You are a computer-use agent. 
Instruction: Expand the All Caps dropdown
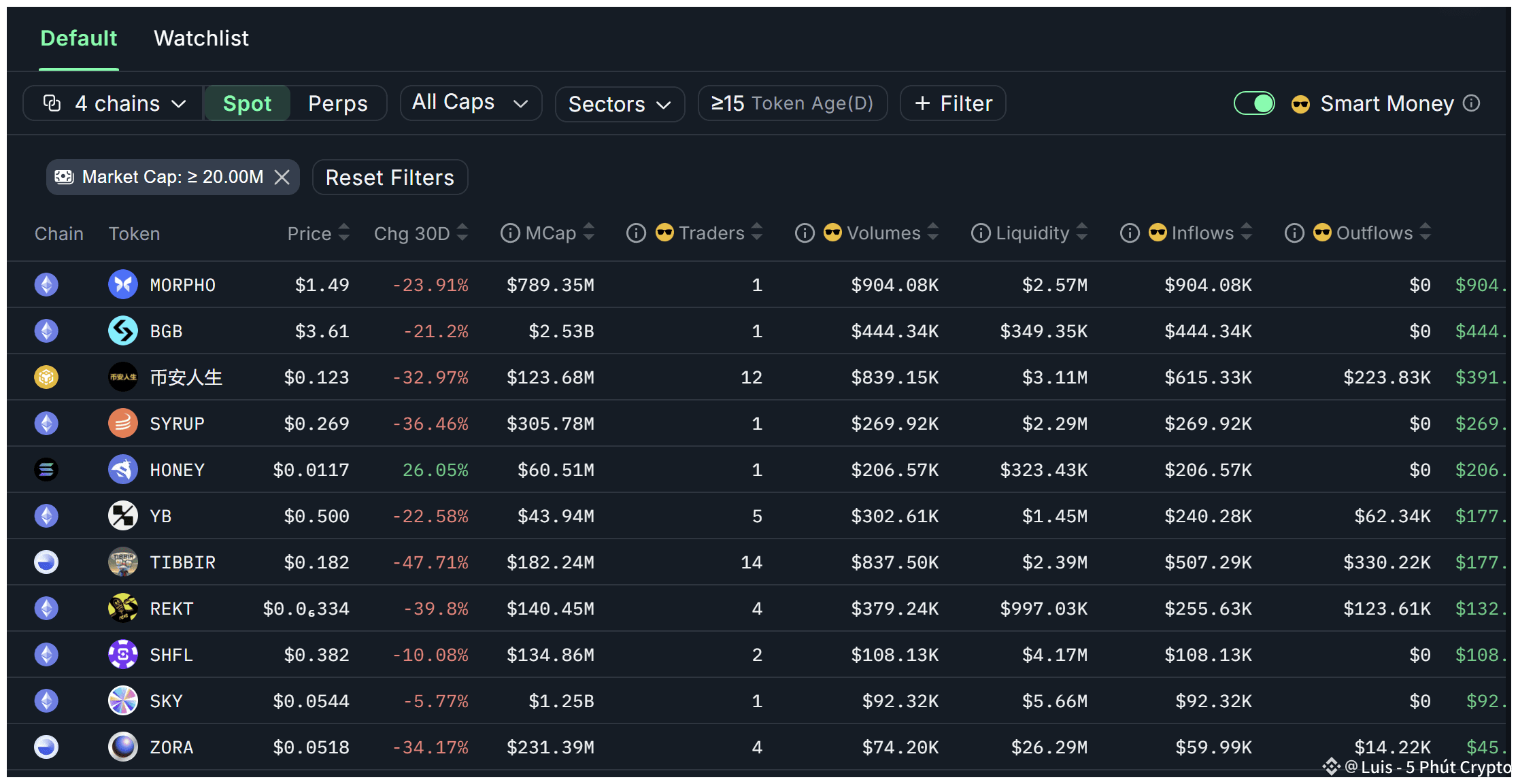[471, 103]
